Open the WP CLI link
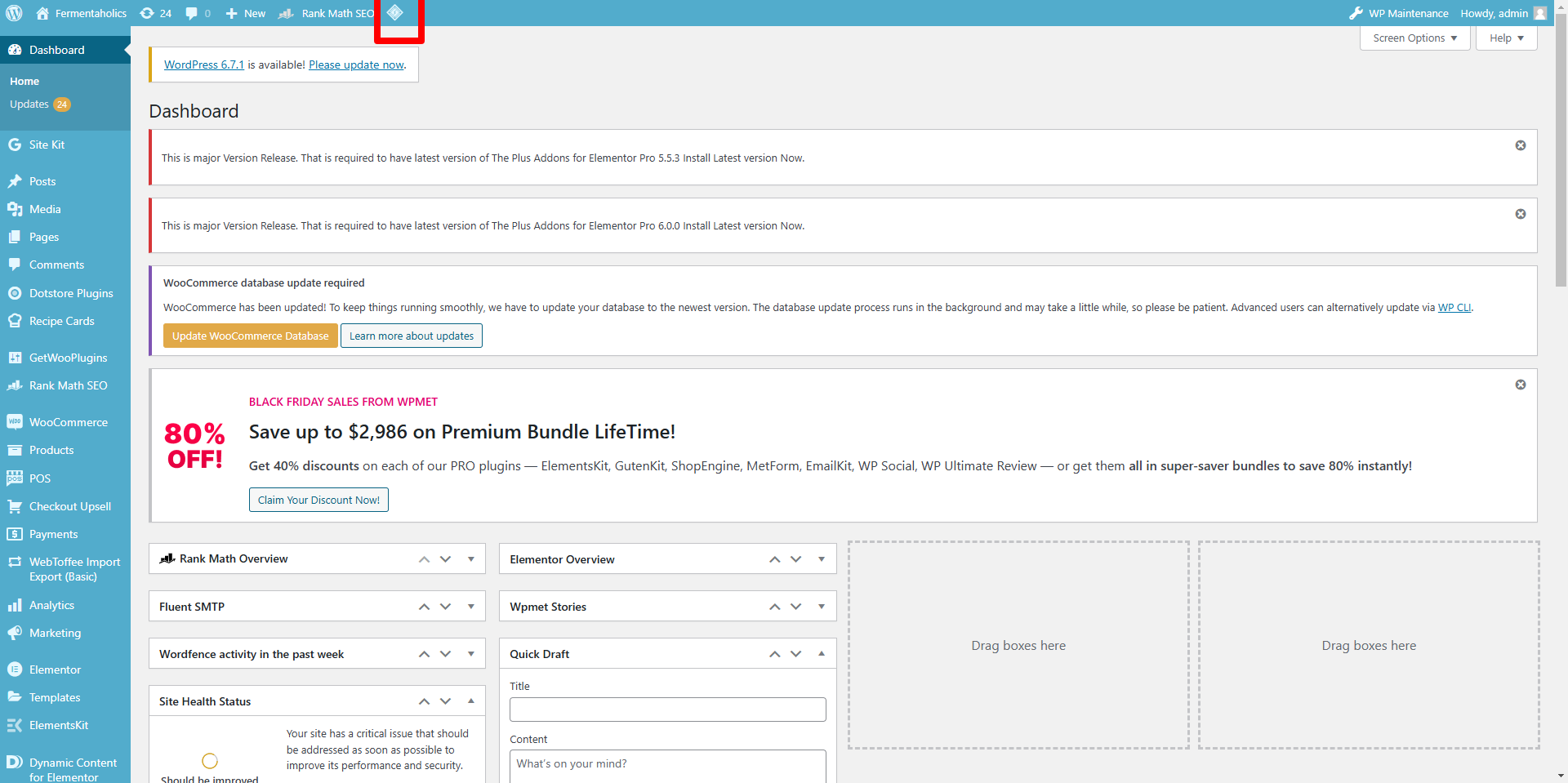Viewport: 1568px width, 783px height. [x=1454, y=308]
